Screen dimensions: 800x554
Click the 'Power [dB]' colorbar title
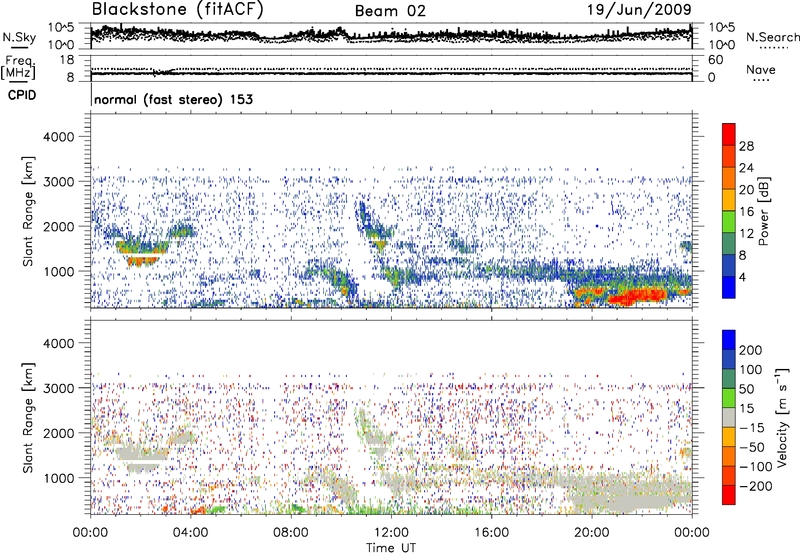tap(764, 211)
